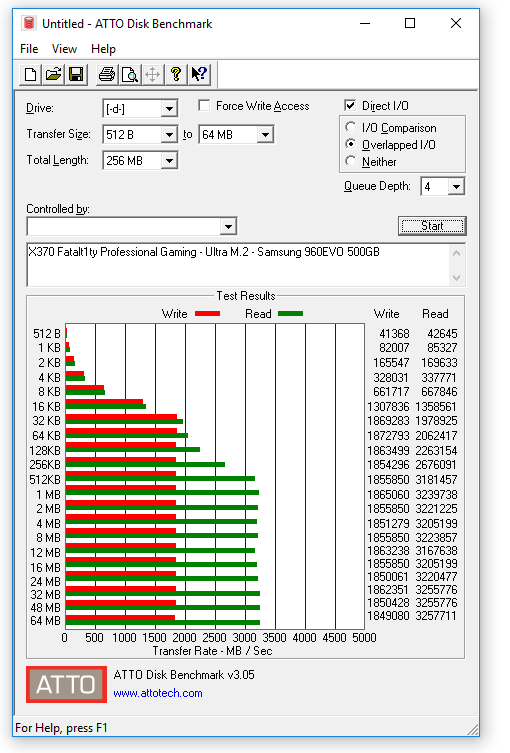Click the green Read legend swatch
Image resolution: width=510 pixels, height=753 pixels.
click(291, 314)
